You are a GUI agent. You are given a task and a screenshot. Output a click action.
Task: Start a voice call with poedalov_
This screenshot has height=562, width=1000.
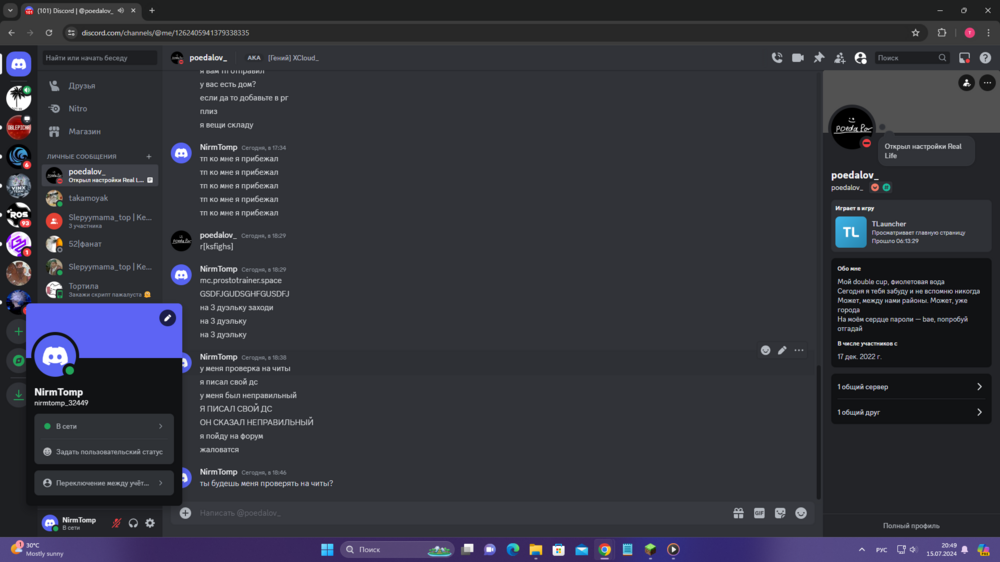click(777, 58)
